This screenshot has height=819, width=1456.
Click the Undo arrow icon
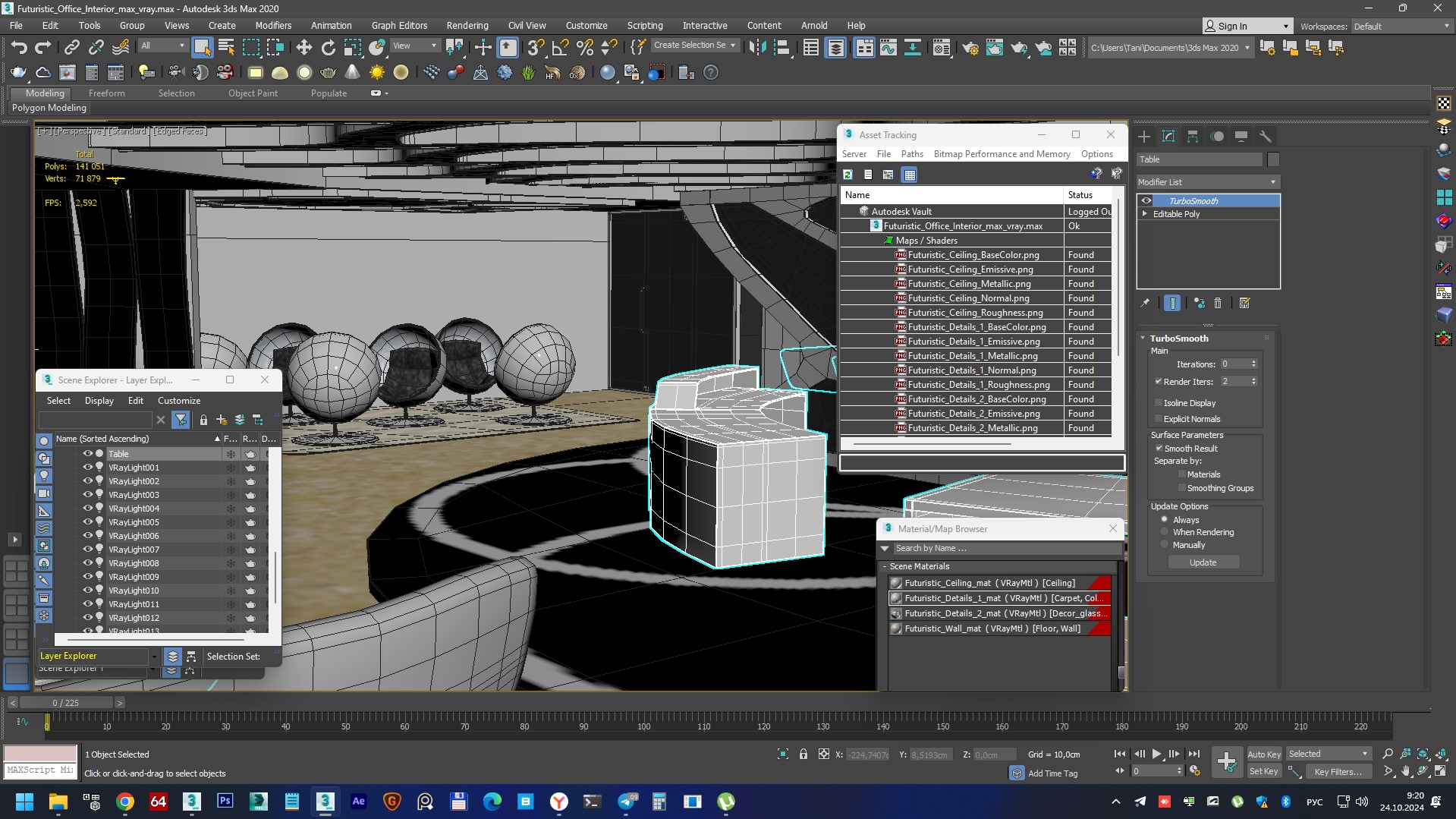click(x=19, y=48)
